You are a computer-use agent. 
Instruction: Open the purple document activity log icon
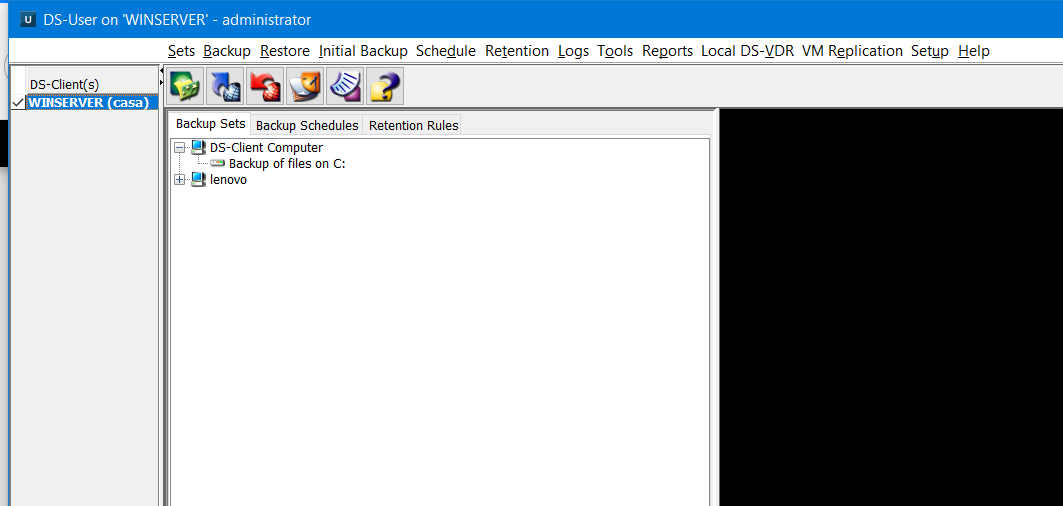(x=345, y=85)
